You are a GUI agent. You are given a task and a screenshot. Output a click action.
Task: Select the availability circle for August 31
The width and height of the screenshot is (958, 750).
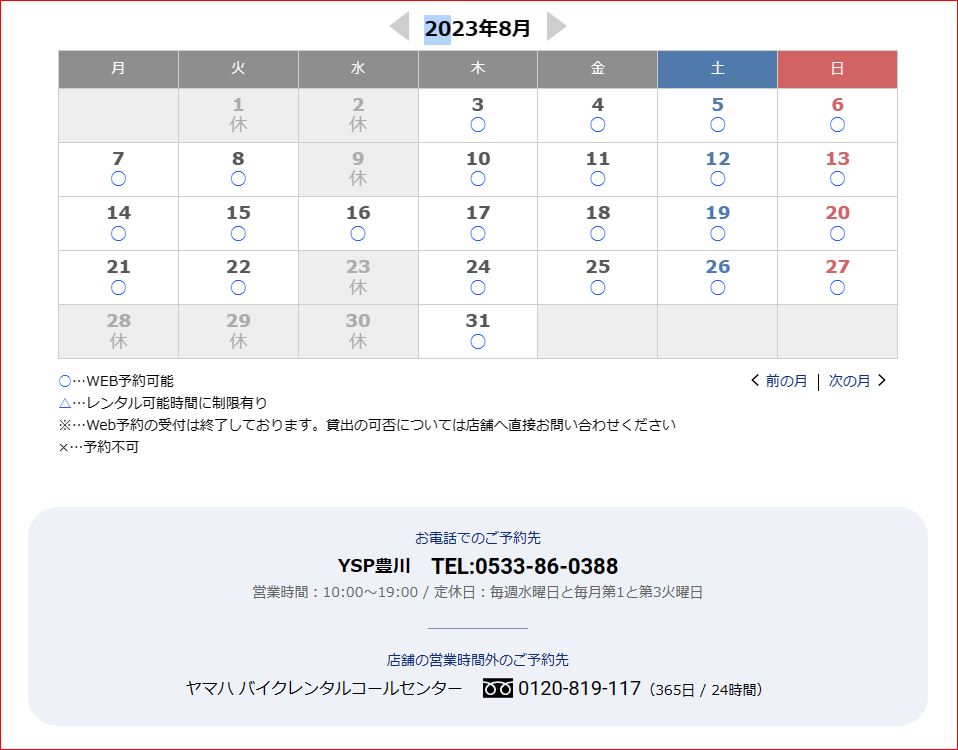tap(478, 341)
